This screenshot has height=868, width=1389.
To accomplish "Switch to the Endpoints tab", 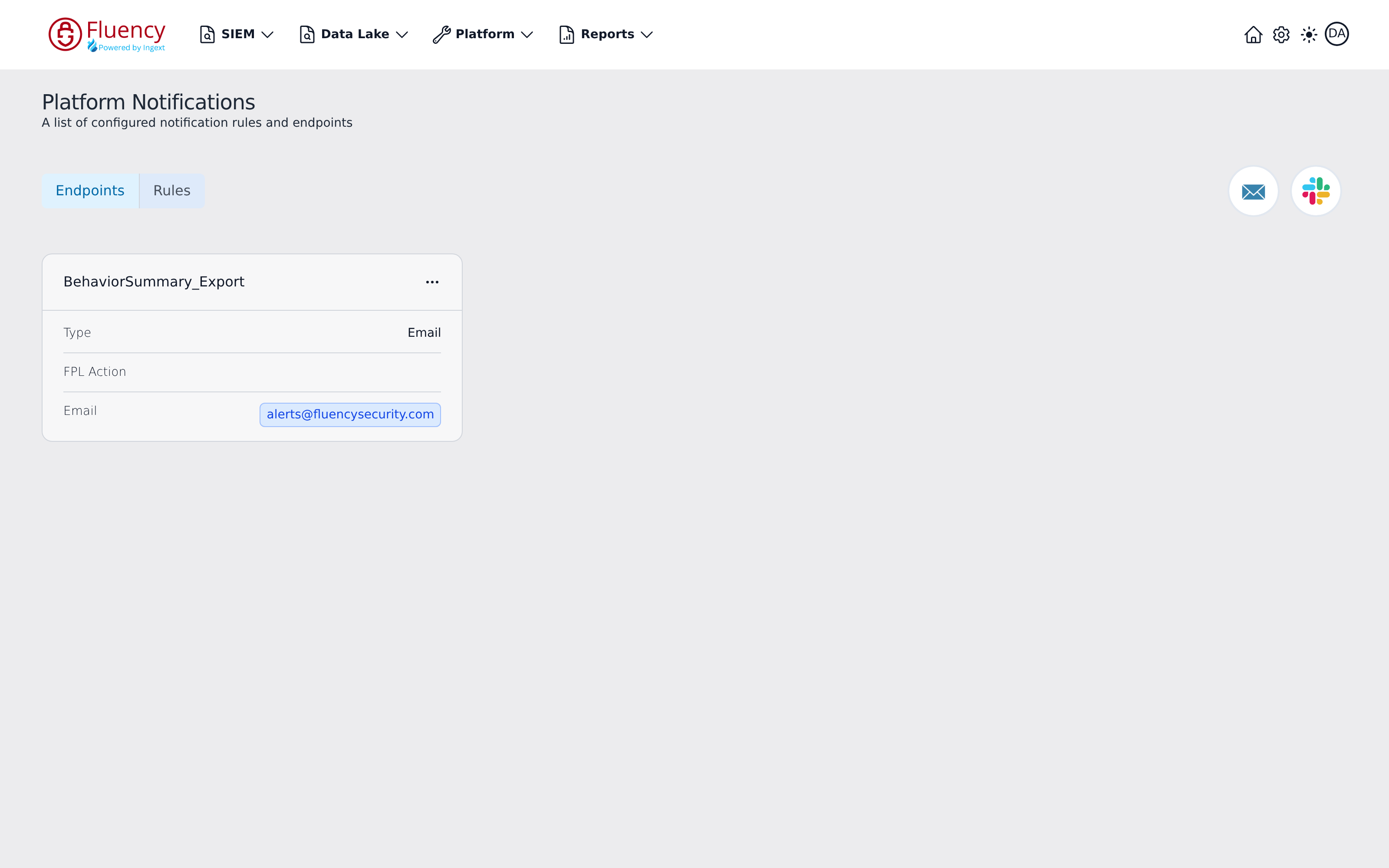I will [90, 191].
